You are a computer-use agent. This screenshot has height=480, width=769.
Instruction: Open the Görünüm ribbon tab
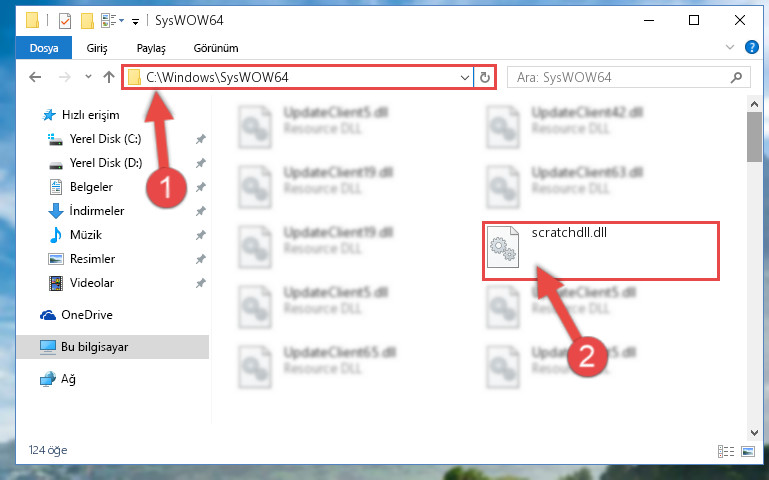[x=216, y=48]
